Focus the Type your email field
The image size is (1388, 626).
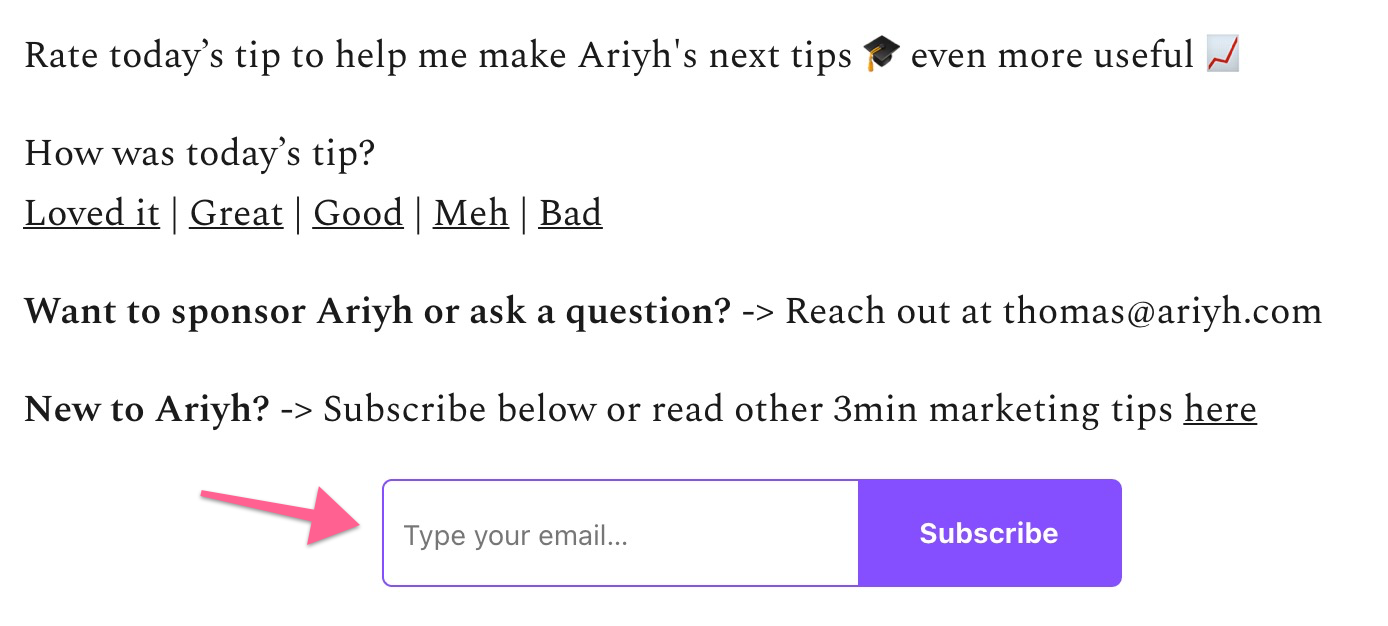(x=621, y=533)
